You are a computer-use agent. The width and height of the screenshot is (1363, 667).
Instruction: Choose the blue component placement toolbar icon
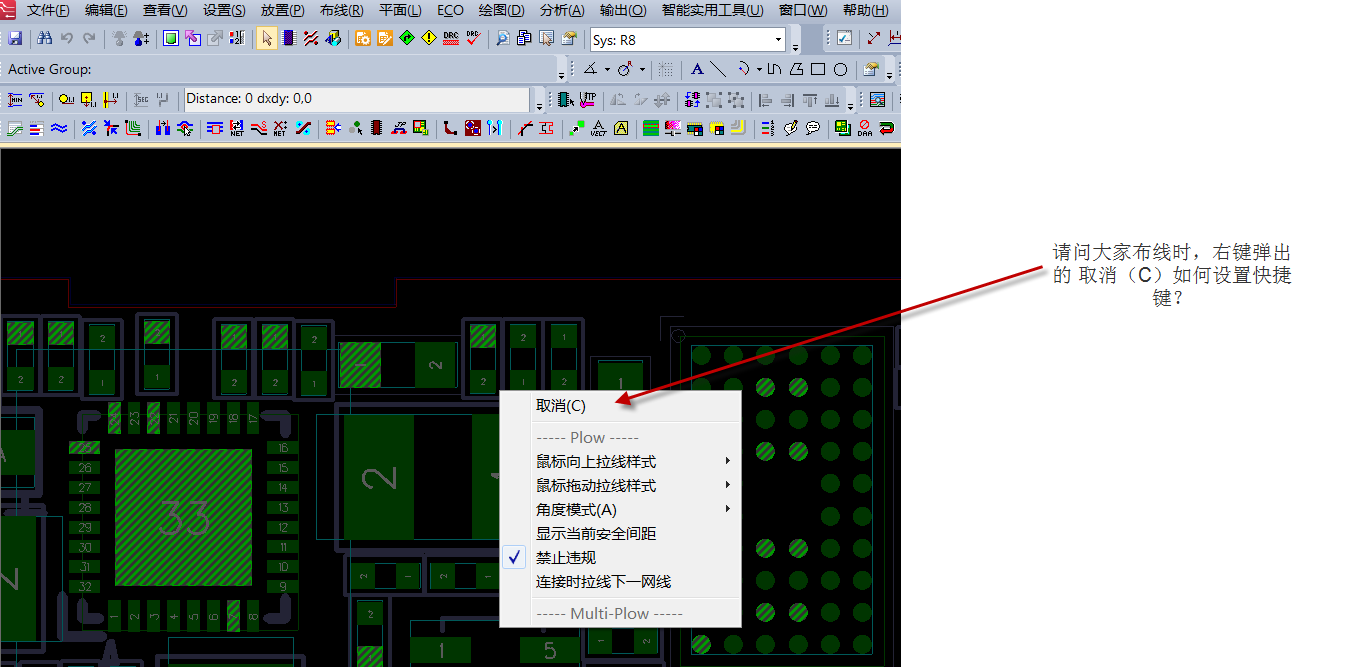pyautogui.click(x=289, y=39)
